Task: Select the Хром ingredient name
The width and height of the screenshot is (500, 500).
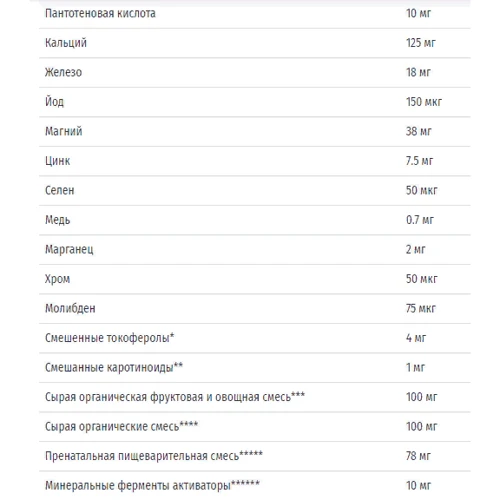Action: pyautogui.click(x=58, y=279)
